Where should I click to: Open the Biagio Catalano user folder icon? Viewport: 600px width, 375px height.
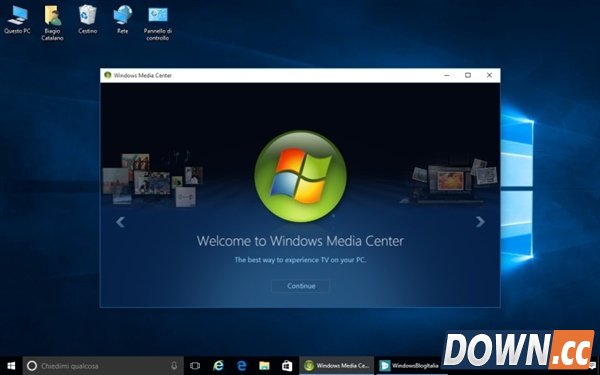click(52, 22)
